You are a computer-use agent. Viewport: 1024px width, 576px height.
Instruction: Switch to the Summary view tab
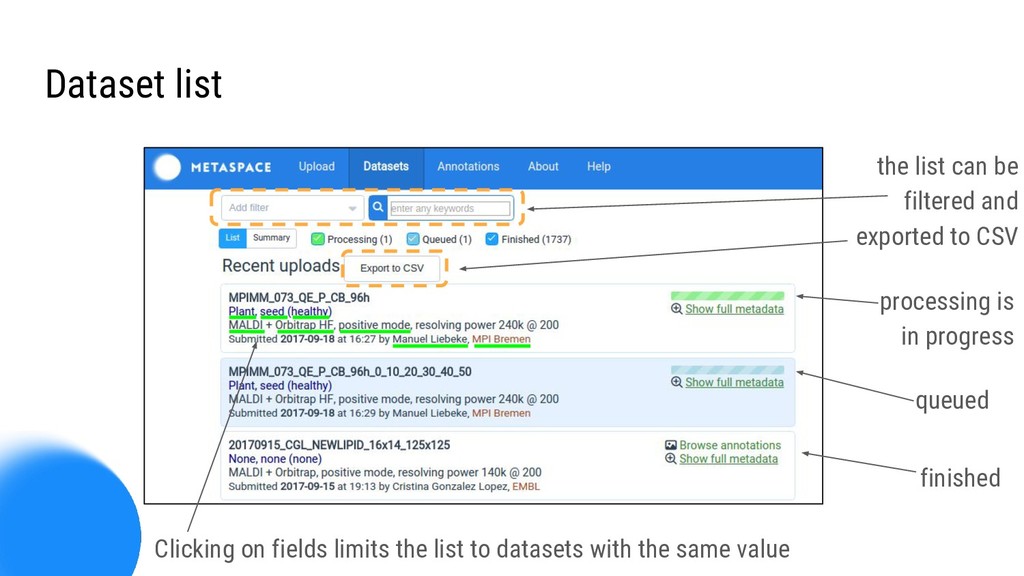click(x=272, y=238)
